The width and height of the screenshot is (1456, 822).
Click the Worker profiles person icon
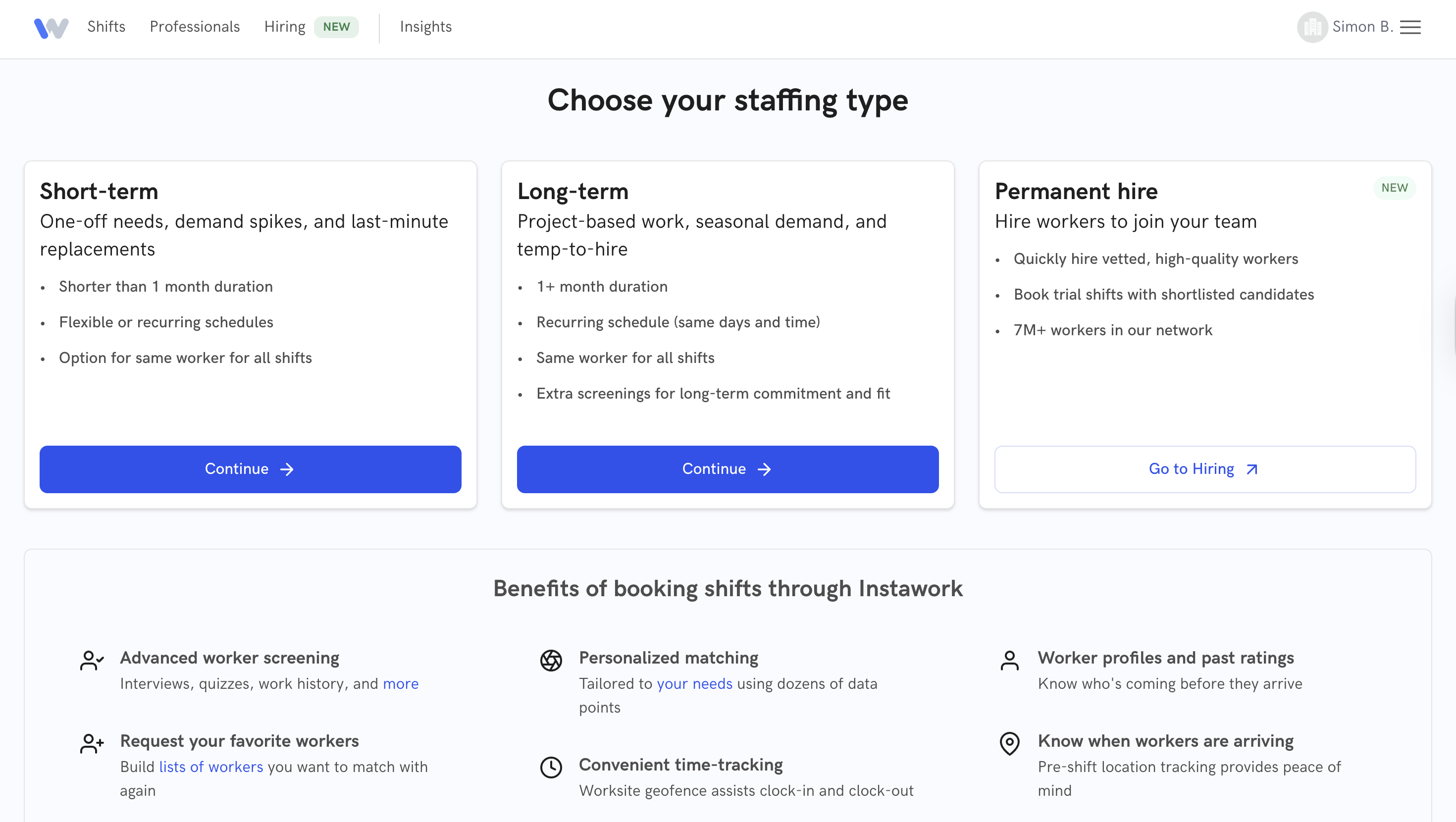click(x=1009, y=660)
